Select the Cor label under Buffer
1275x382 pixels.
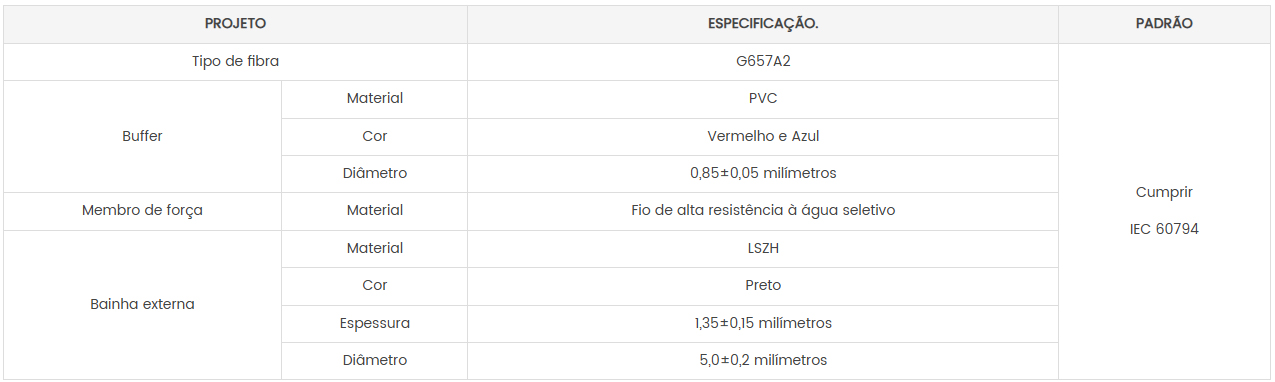(x=375, y=137)
